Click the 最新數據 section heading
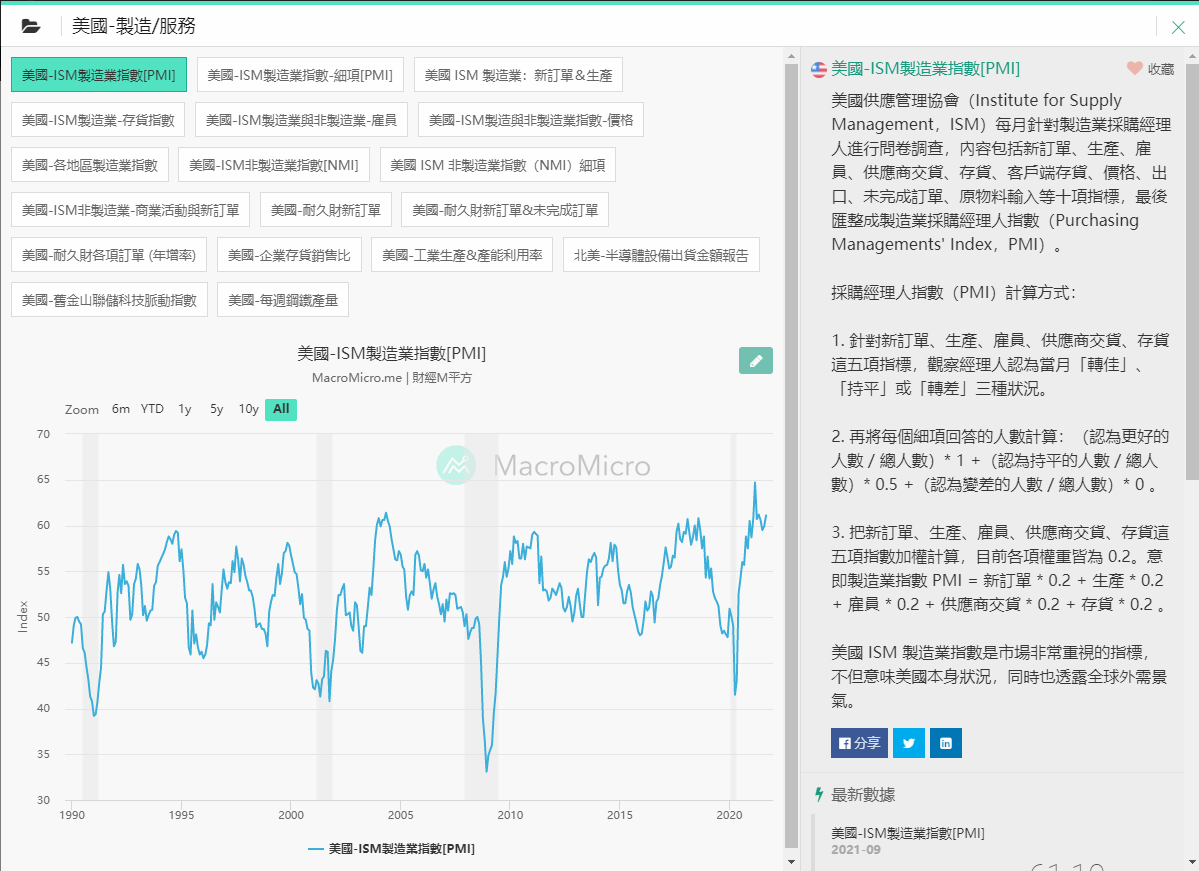 [863, 795]
